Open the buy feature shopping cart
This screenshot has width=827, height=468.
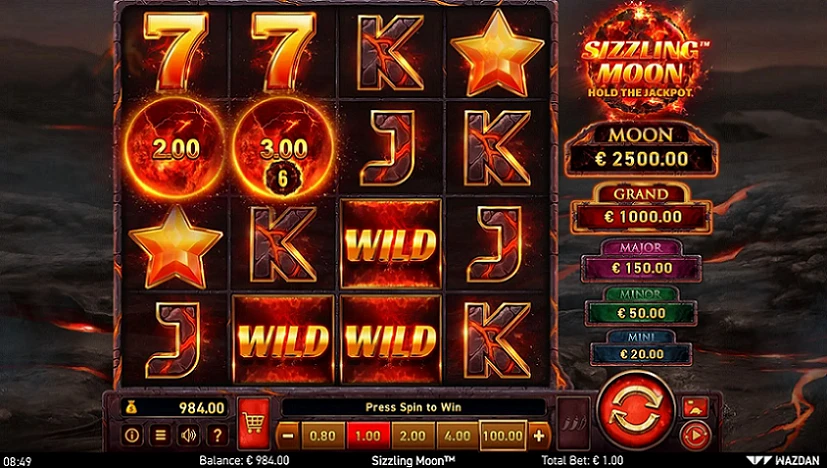[254, 423]
